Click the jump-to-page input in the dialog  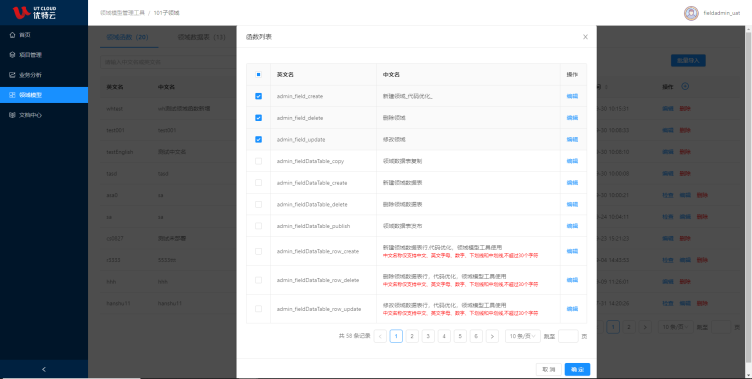(568, 336)
